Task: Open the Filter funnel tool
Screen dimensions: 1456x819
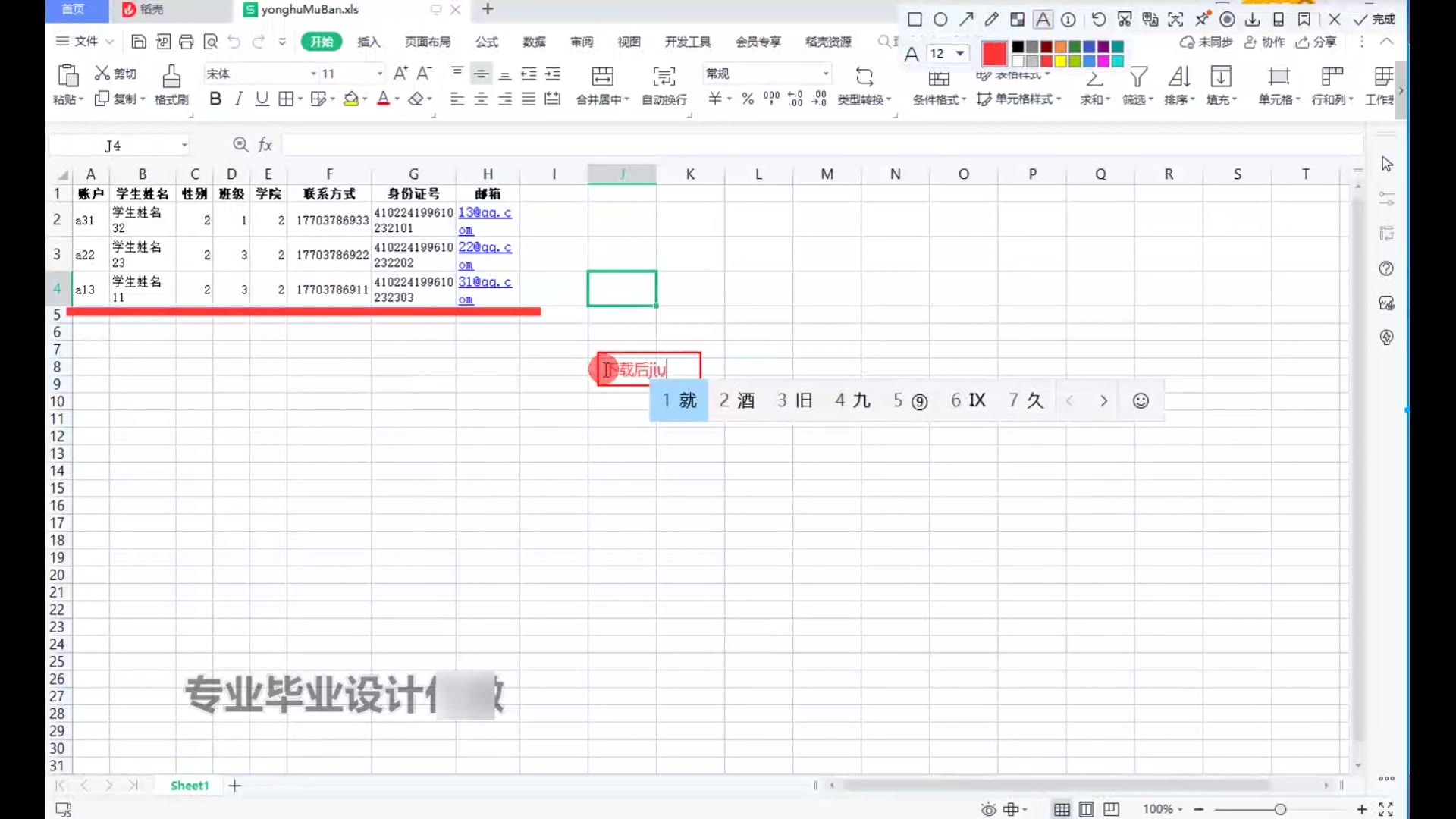Action: click(x=1137, y=77)
